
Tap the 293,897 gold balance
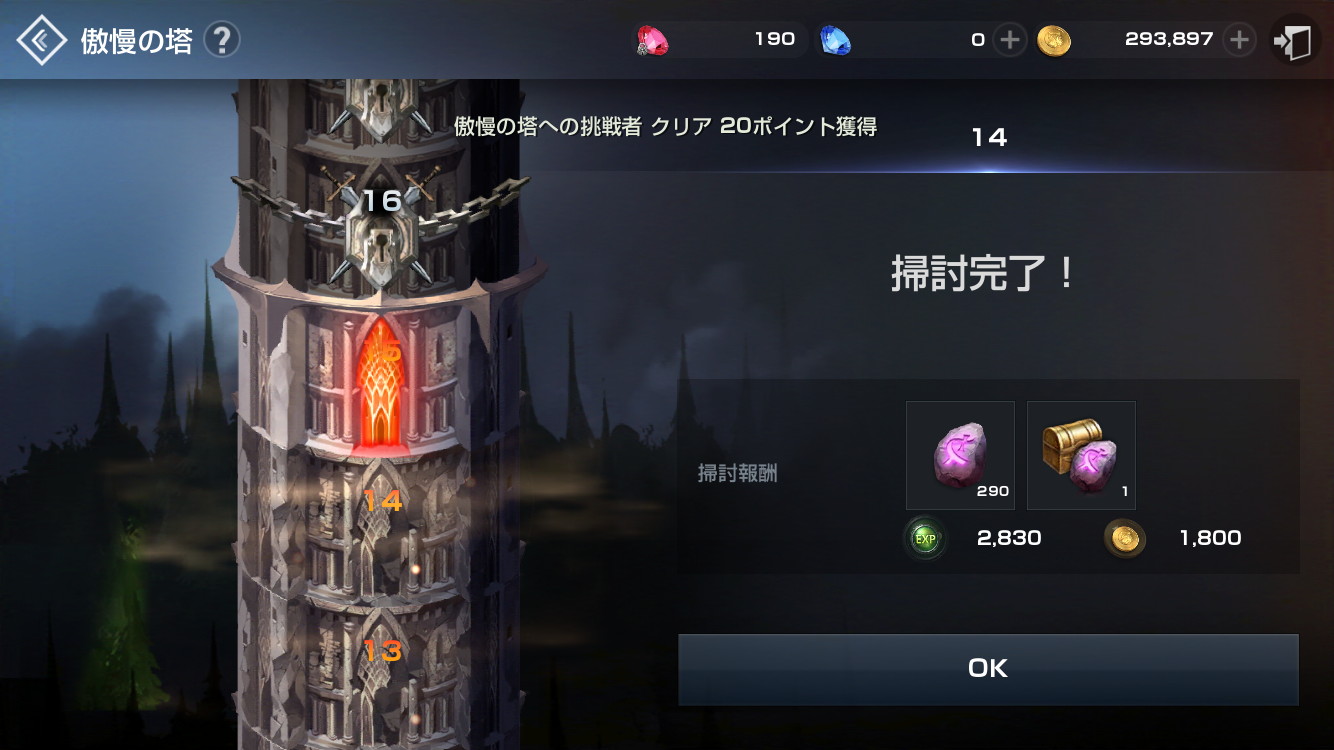[1169, 40]
